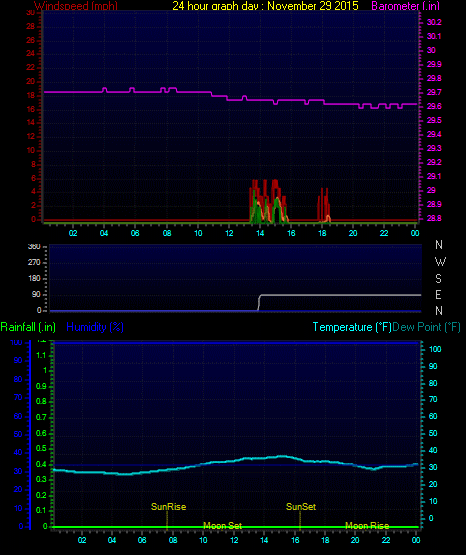Click the W label on wind direction chart
The height and width of the screenshot is (555, 466).
(440, 262)
